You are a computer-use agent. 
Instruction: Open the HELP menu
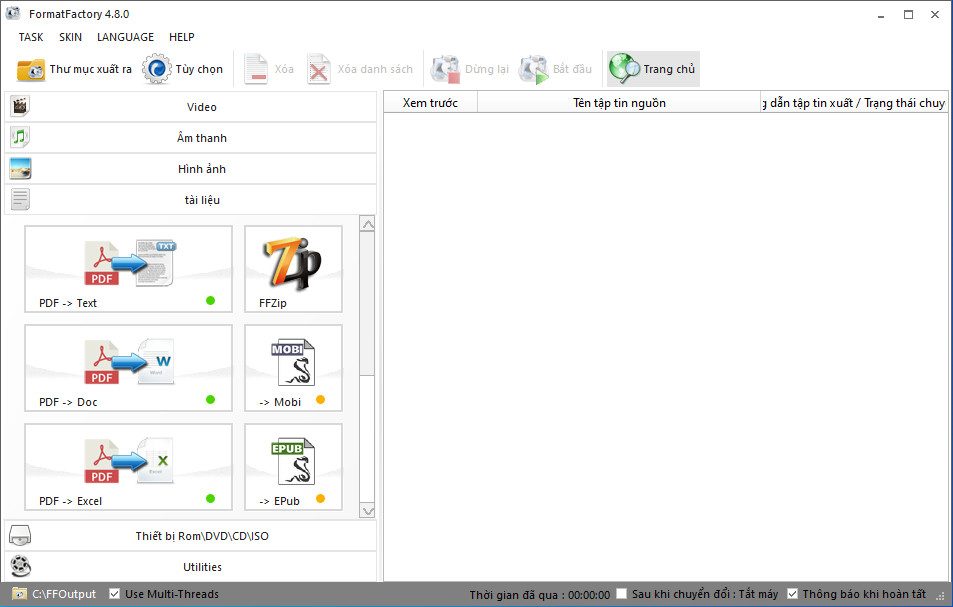point(182,37)
